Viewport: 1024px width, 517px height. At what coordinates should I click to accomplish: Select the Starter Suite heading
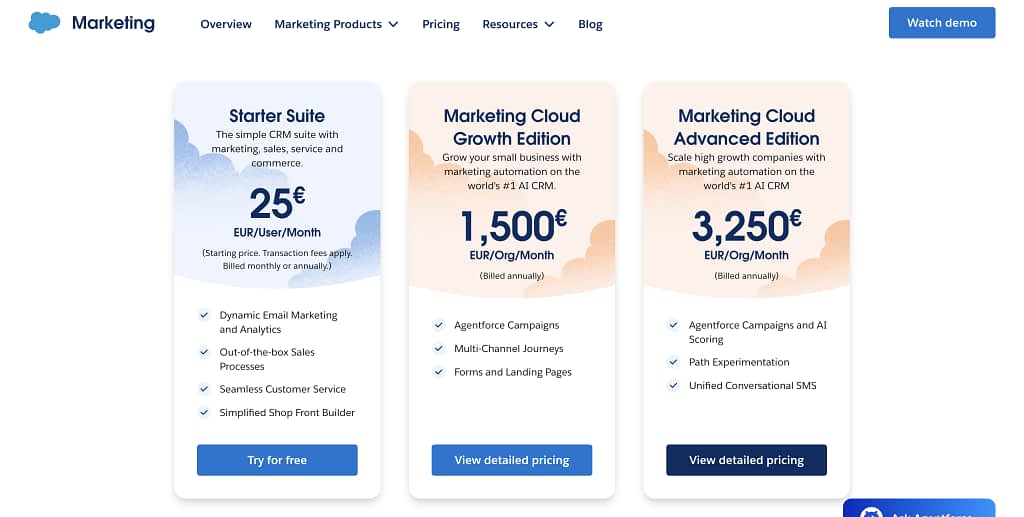tap(277, 116)
